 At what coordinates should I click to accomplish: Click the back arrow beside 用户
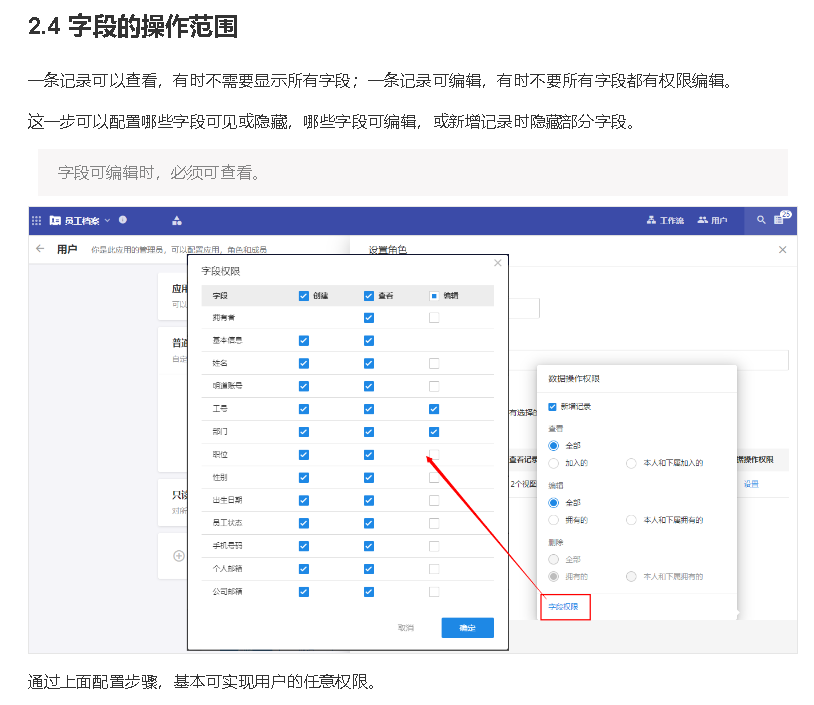(40, 249)
